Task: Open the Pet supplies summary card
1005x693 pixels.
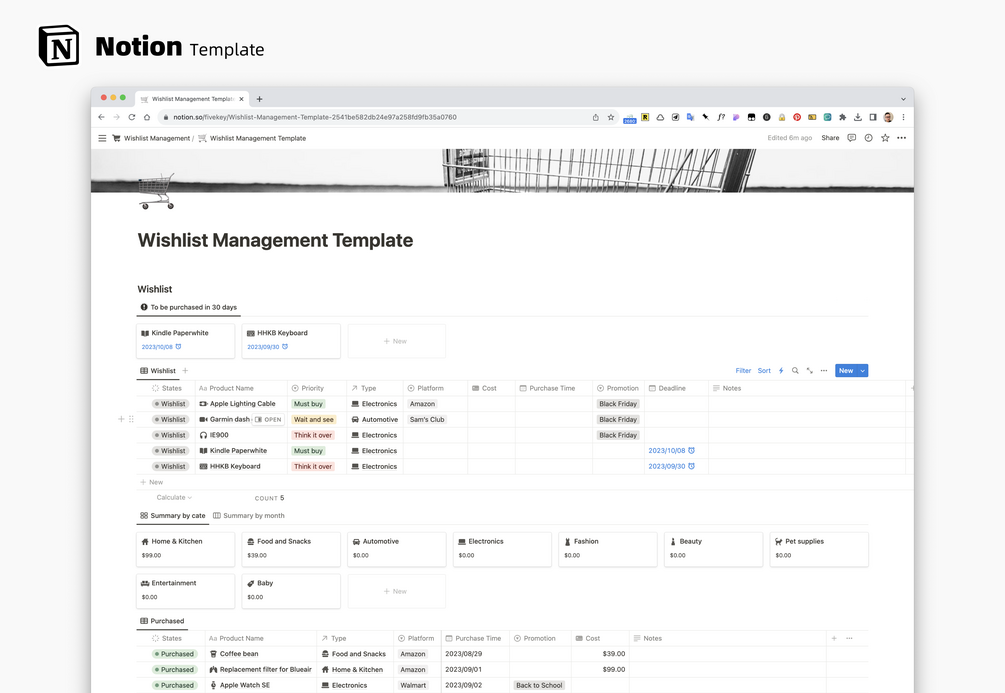Action: click(819, 549)
